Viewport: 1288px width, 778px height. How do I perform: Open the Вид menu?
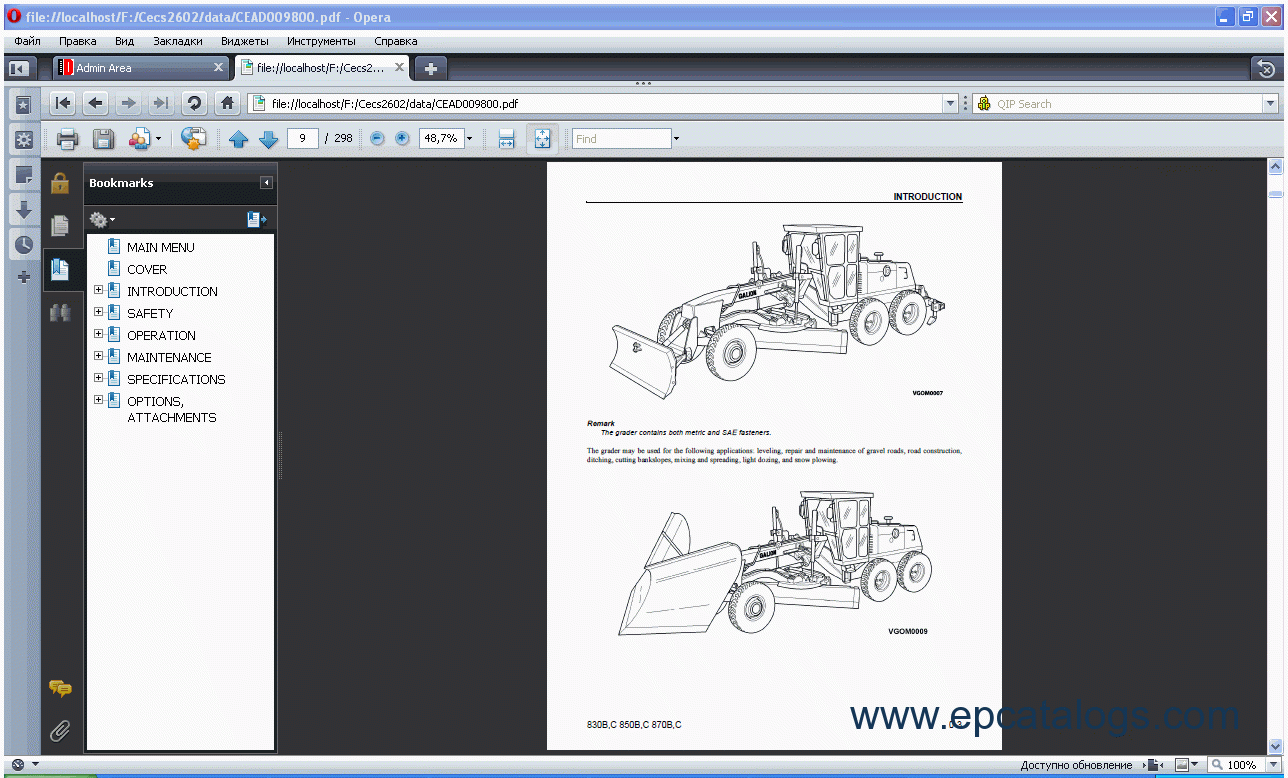[125, 41]
